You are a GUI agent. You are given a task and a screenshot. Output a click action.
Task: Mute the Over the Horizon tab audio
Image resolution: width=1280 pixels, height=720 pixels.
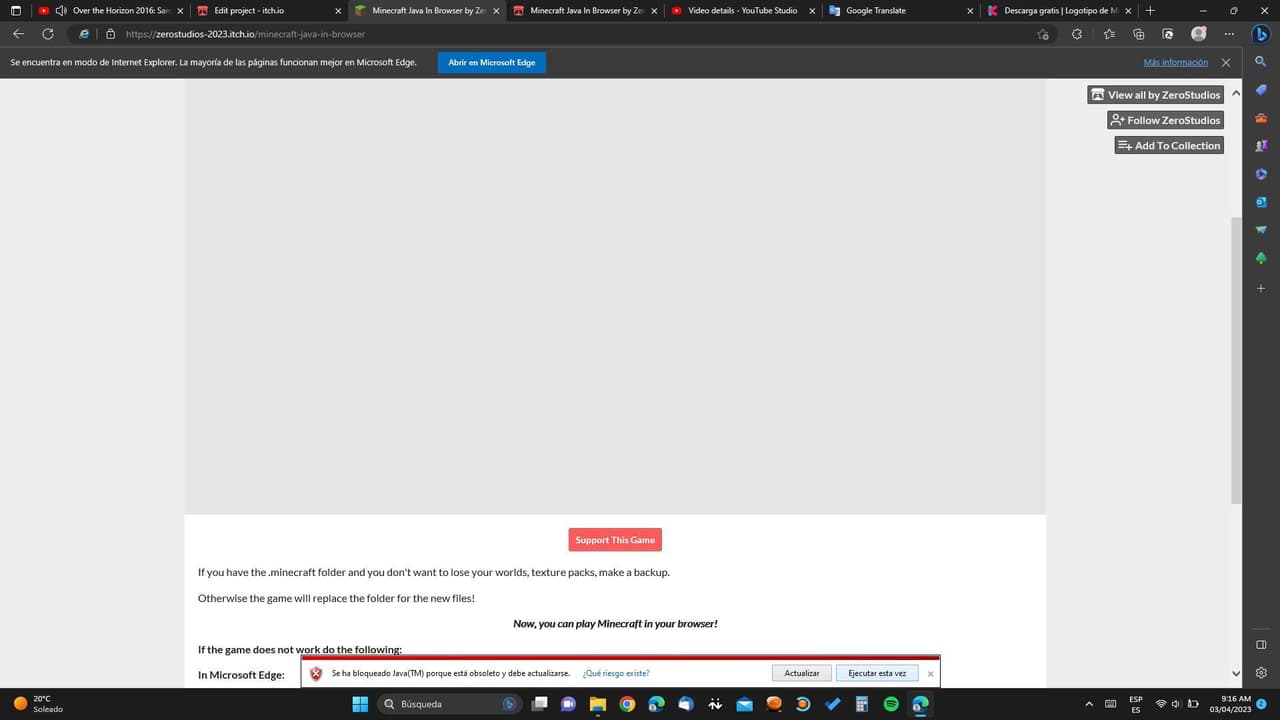point(62,10)
